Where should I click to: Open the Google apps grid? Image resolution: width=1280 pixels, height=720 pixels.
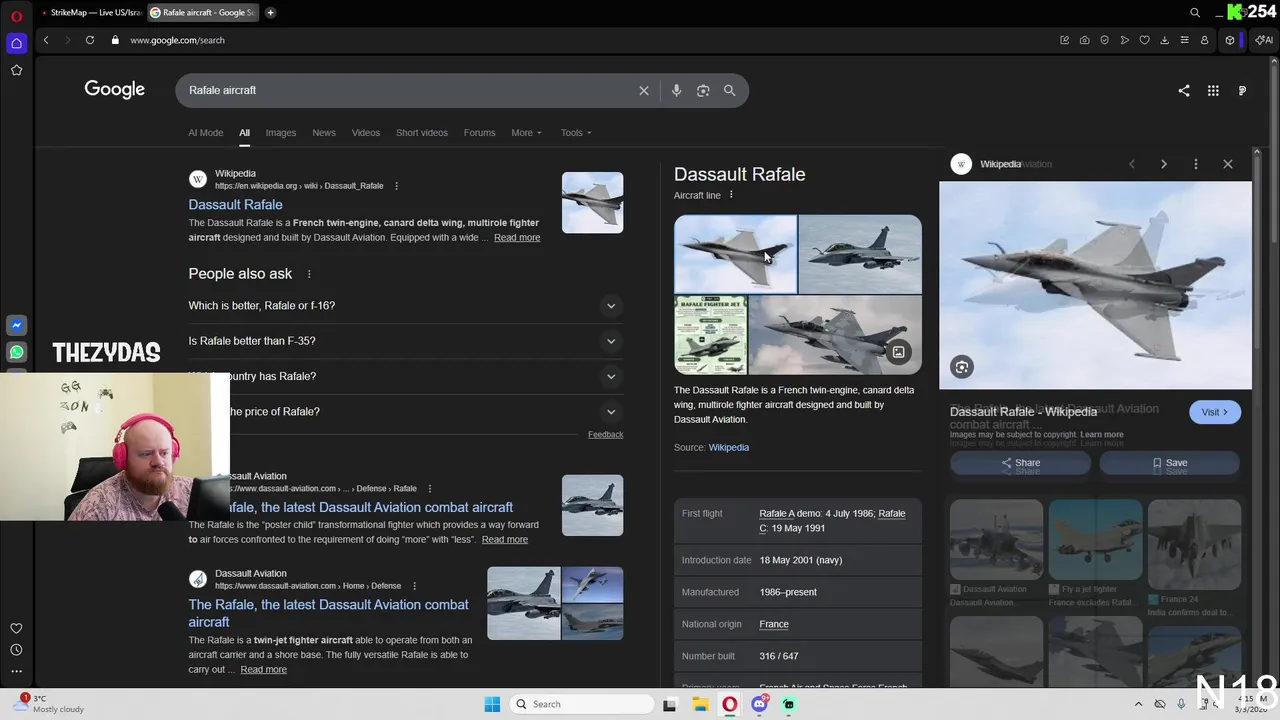tap(1213, 91)
